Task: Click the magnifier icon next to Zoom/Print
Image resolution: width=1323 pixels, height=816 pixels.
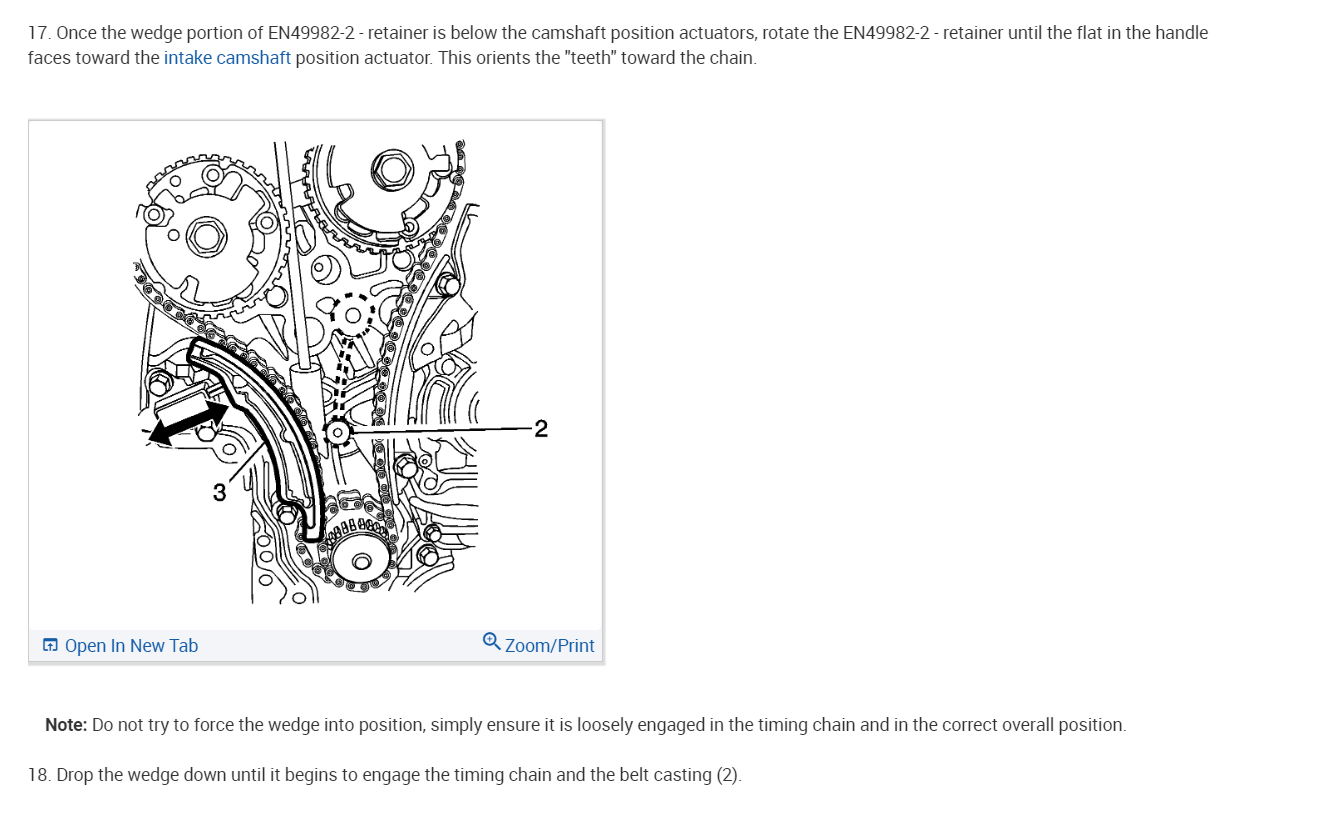Action: point(491,641)
